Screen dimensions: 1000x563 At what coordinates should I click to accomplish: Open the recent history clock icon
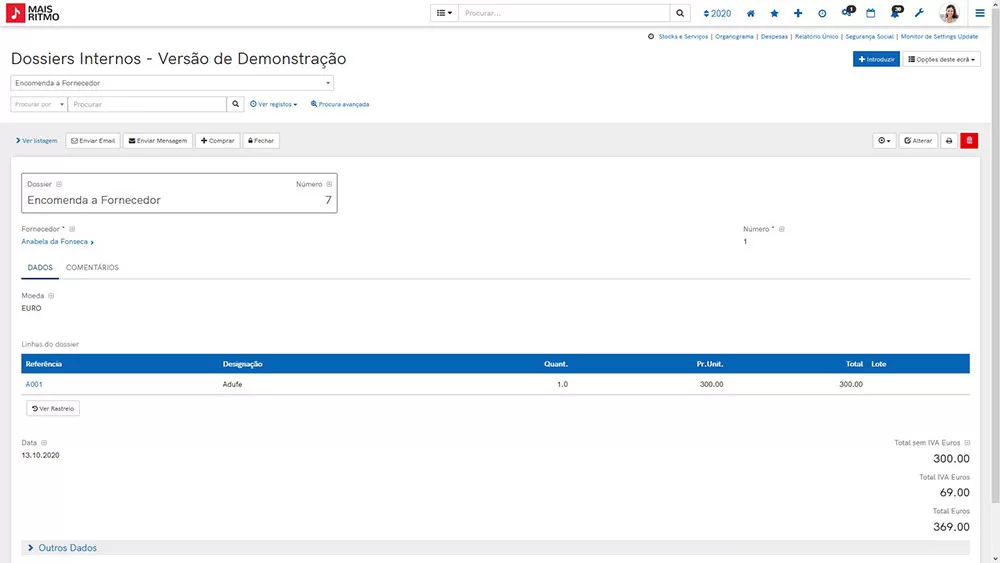tap(822, 13)
